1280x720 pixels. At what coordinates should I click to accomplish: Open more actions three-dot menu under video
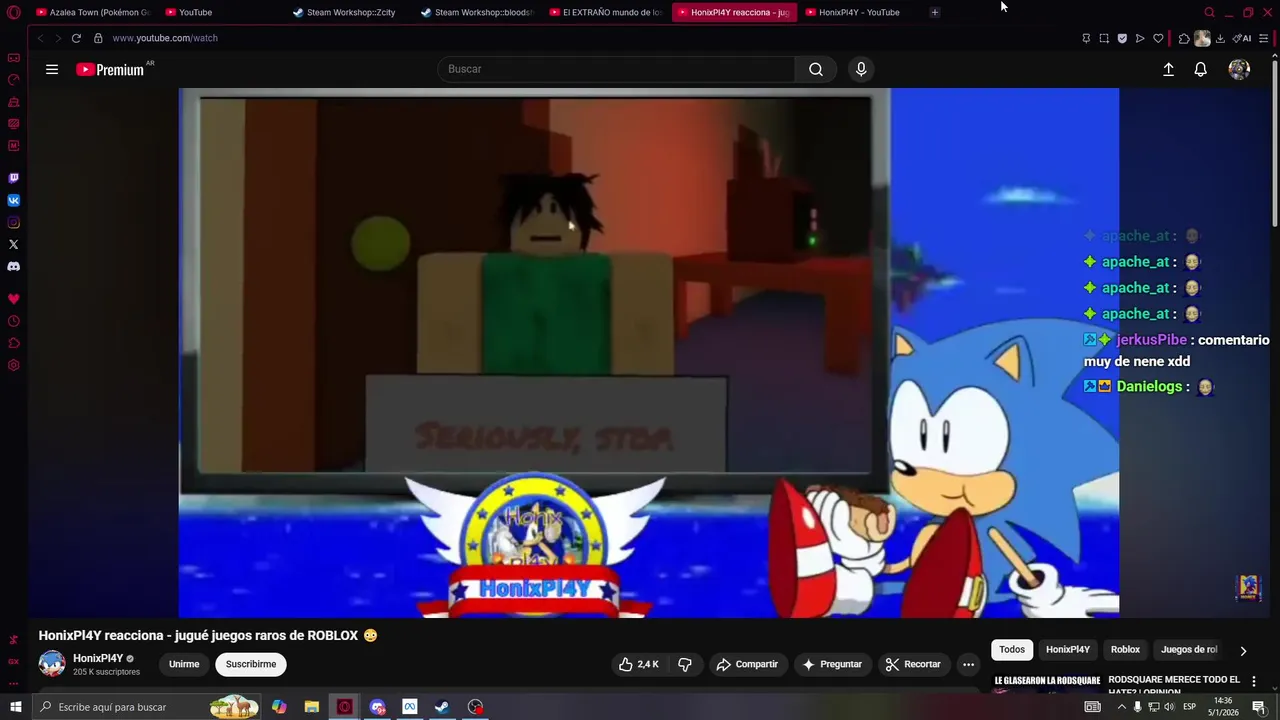tap(968, 664)
